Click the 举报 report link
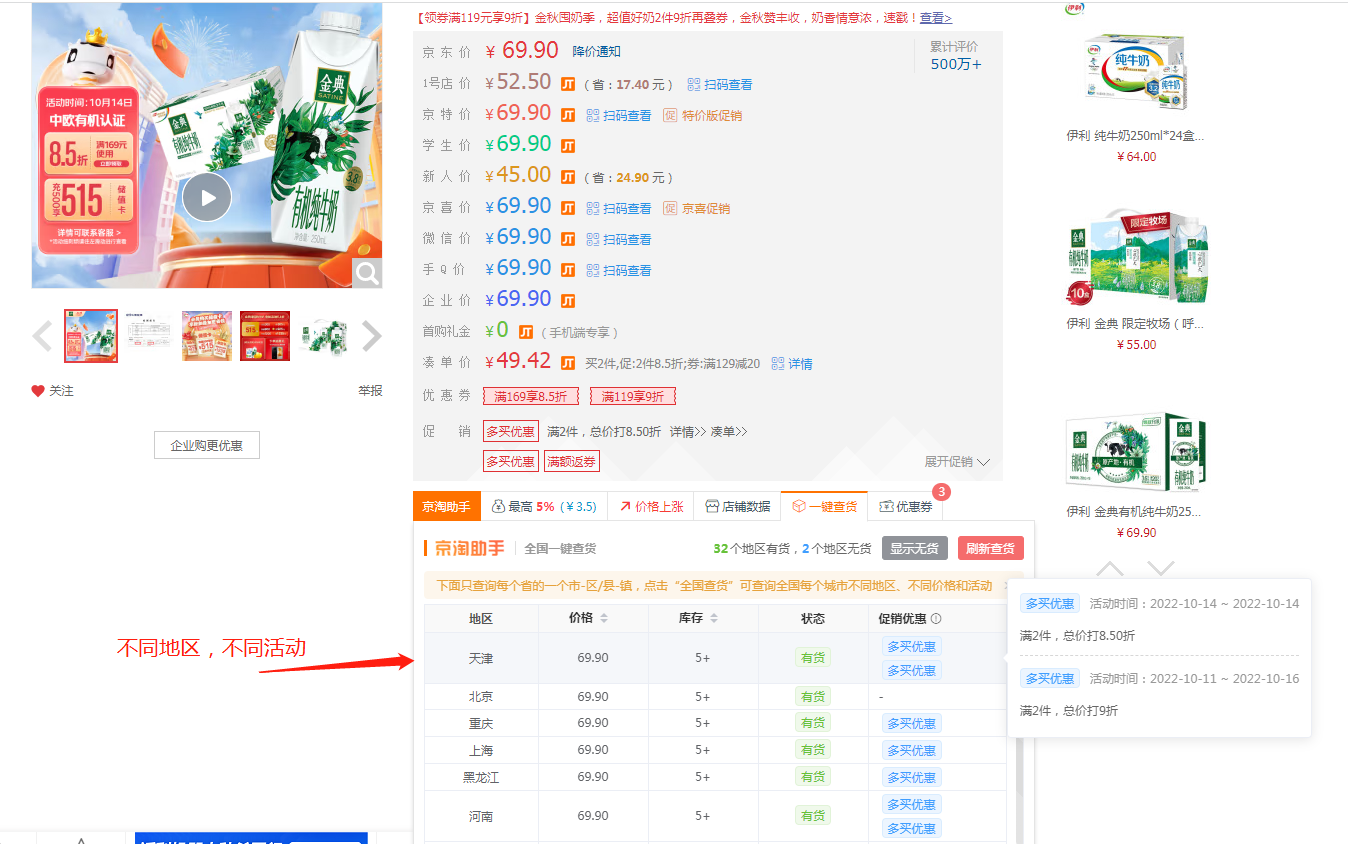 click(x=371, y=391)
